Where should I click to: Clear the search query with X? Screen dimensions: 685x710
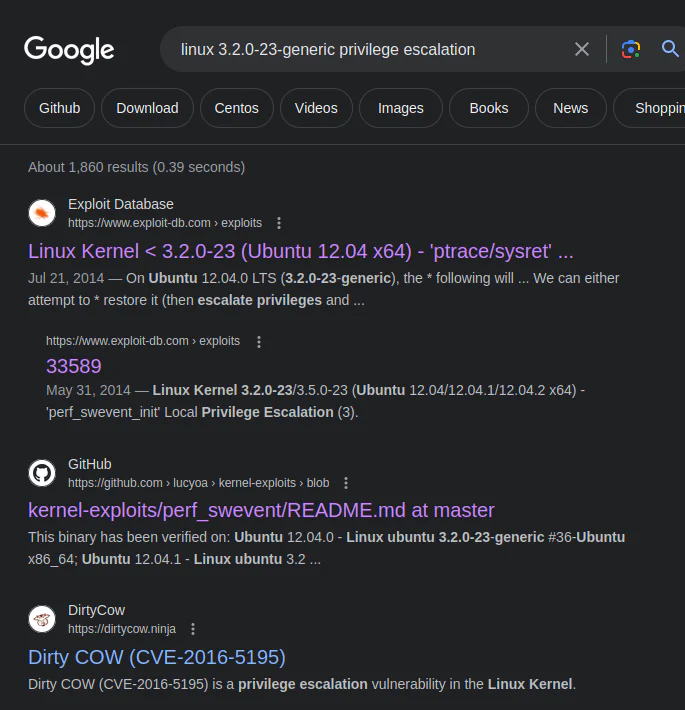[x=582, y=49]
